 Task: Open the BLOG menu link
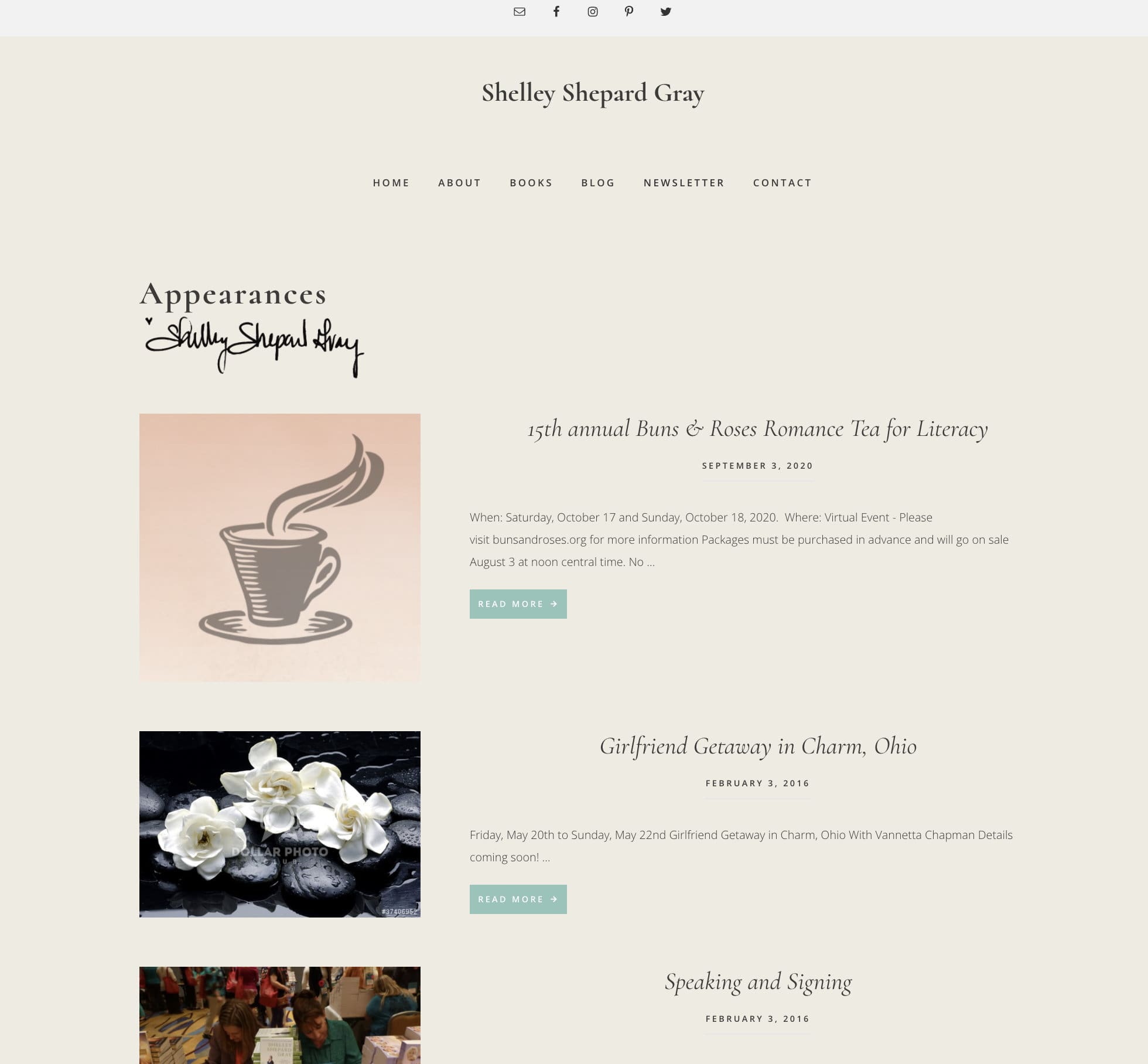[x=598, y=183]
